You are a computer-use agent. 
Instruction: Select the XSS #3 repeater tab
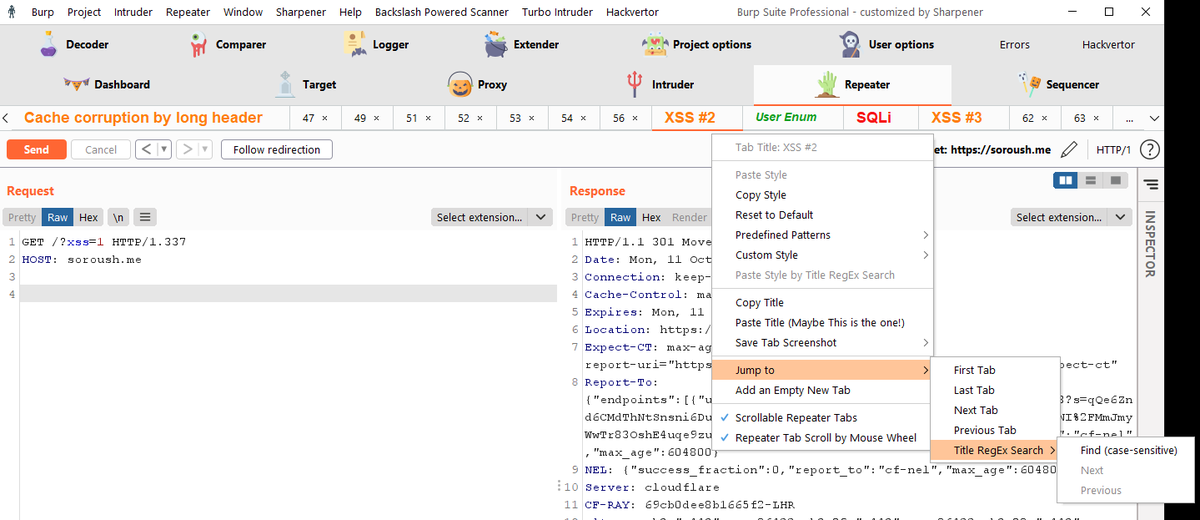(957, 118)
